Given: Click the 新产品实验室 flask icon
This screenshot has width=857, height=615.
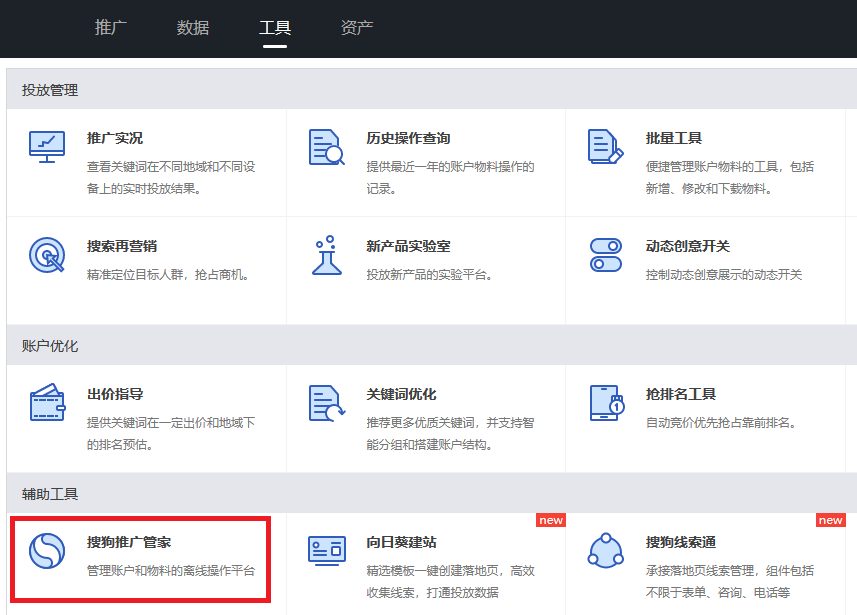Looking at the screenshot, I should (326, 255).
